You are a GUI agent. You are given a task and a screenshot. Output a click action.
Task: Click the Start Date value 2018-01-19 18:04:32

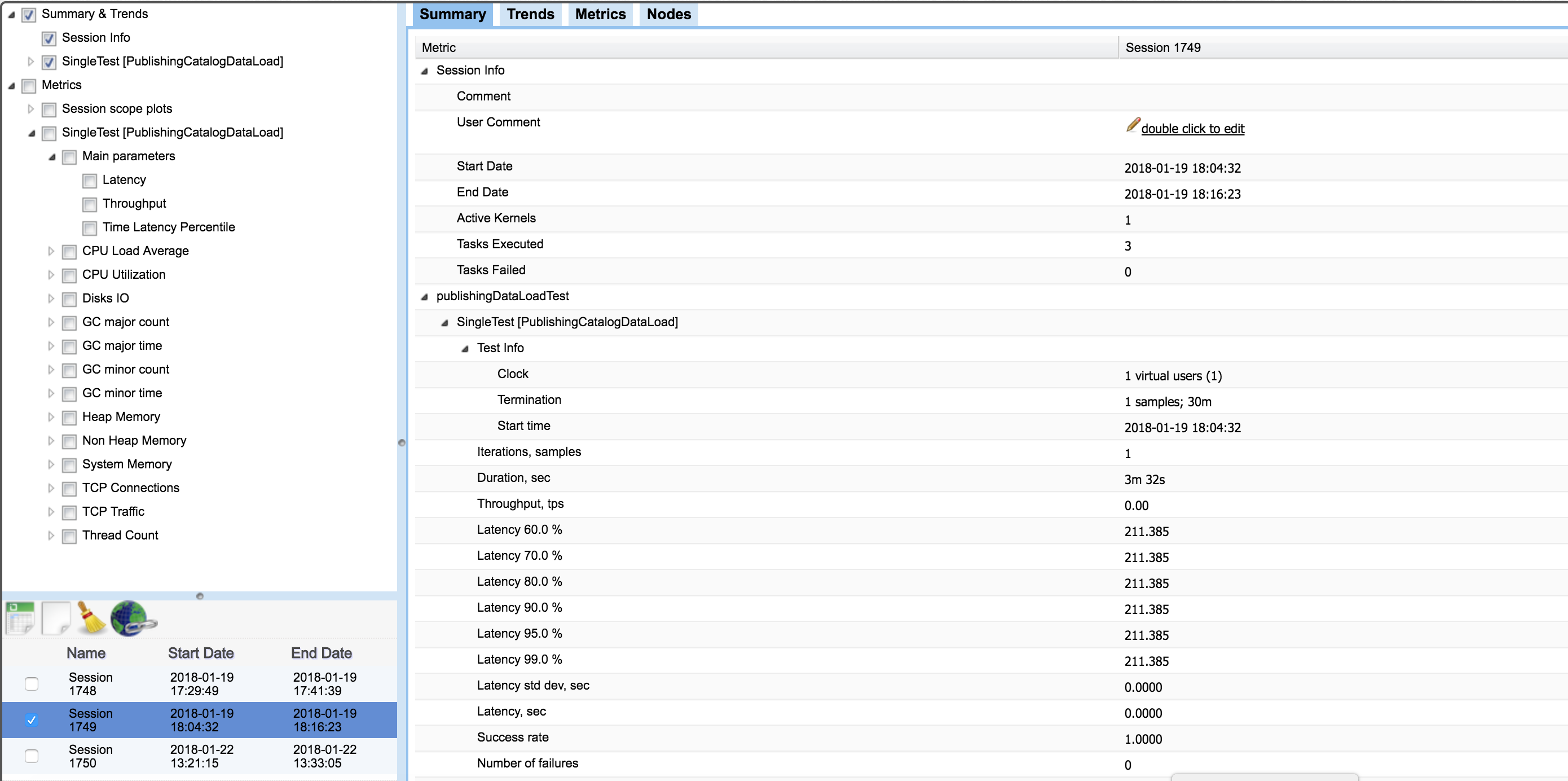click(1182, 168)
